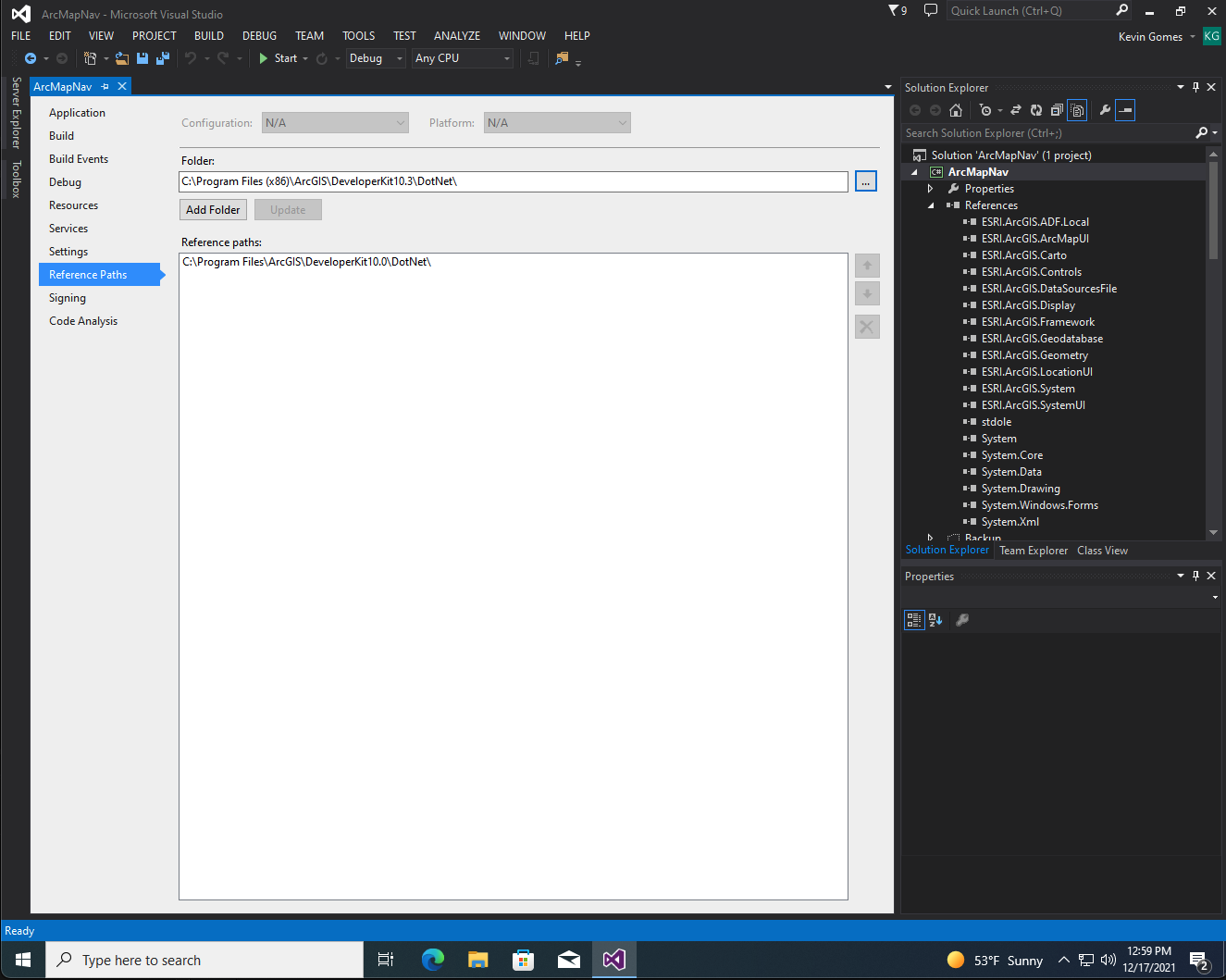Open the Debug solution configuration dropdown
1226x980 pixels.
pos(376,58)
